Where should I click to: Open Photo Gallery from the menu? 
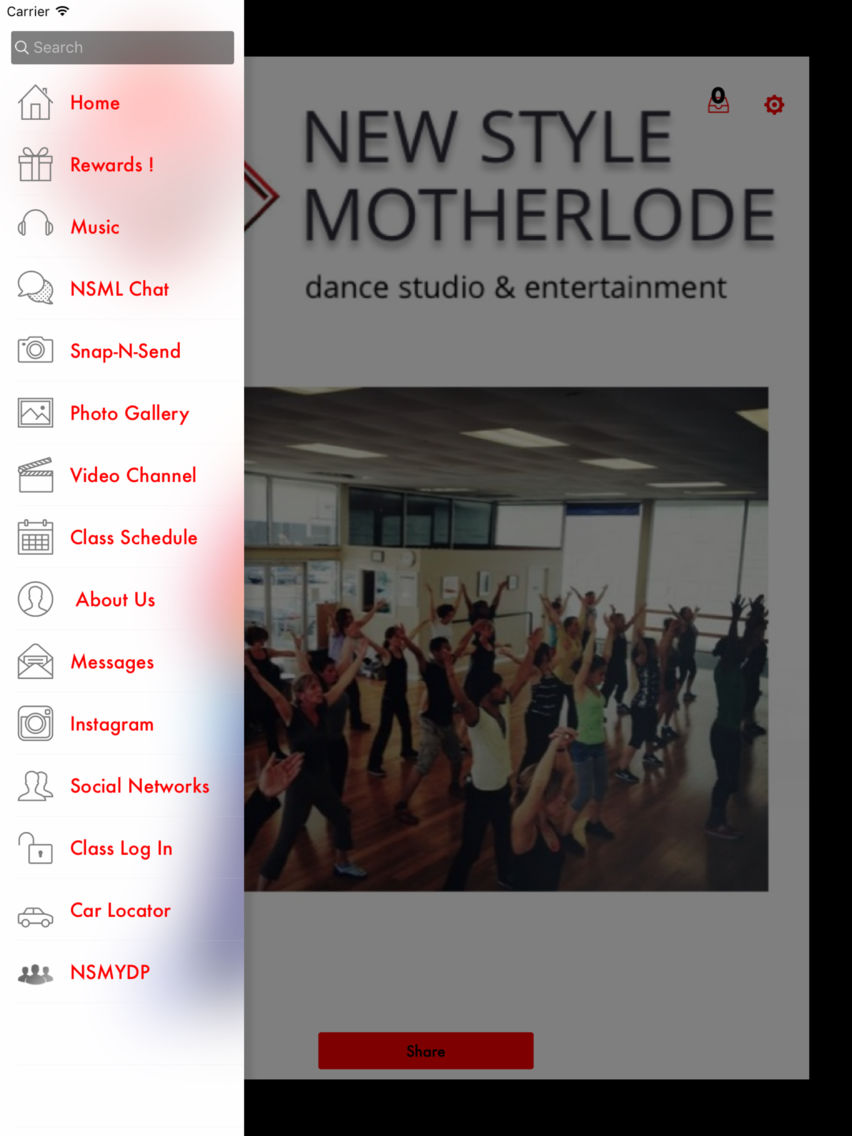click(130, 414)
